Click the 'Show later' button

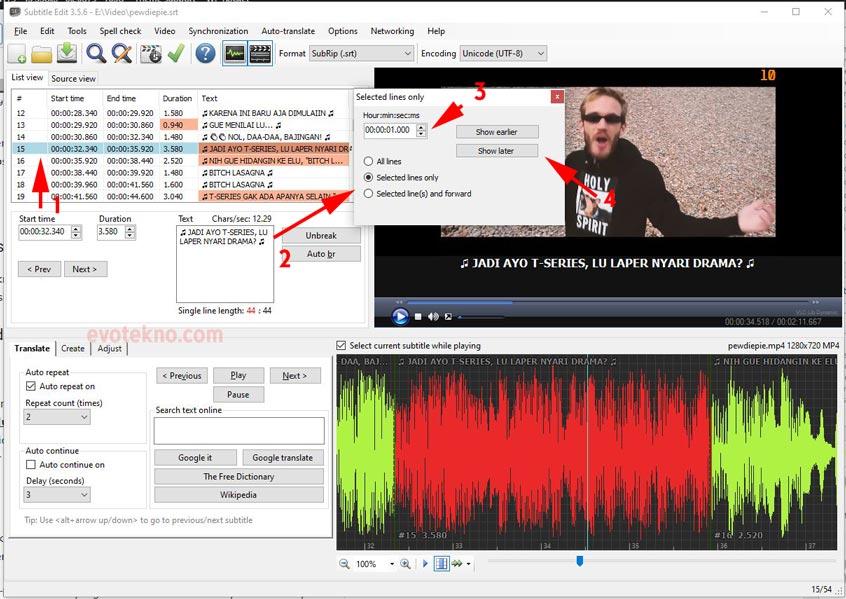click(497, 151)
